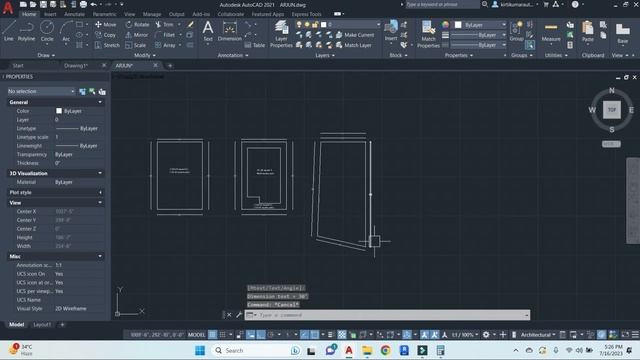
Task: Switch to Drawing1 file tab
Action: point(76,65)
